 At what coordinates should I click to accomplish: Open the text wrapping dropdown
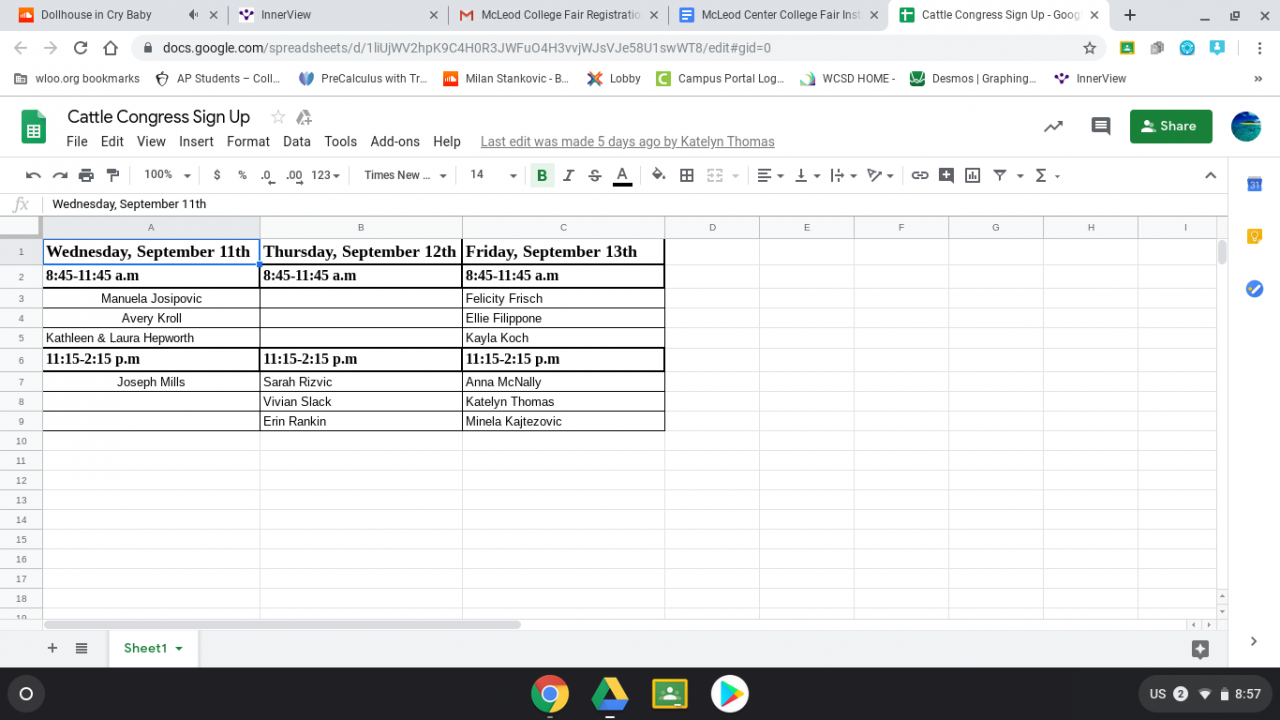tap(843, 175)
